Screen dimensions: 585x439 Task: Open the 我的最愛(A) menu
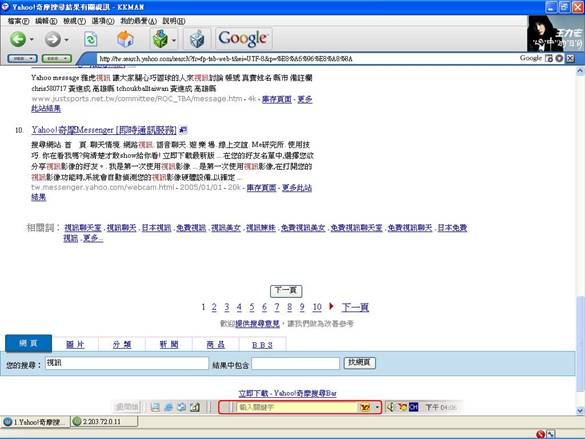click(x=138, y=21)
